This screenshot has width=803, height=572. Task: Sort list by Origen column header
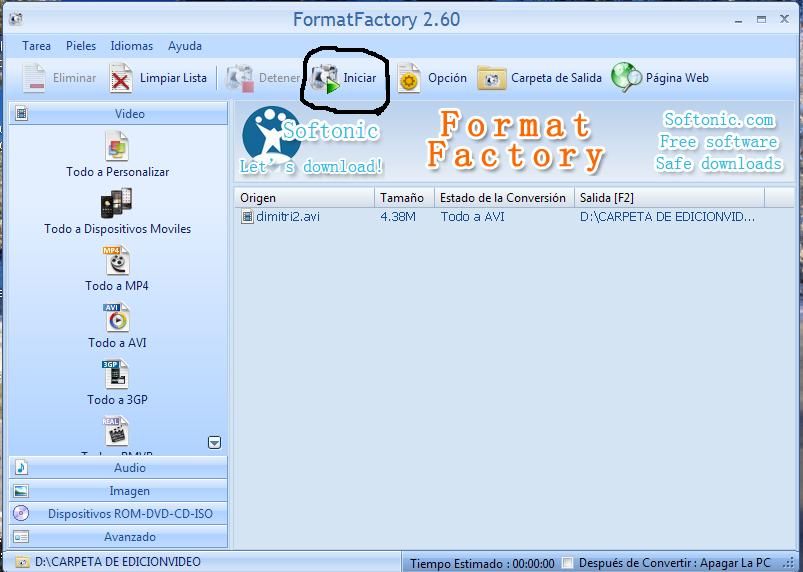pos(305,198)
